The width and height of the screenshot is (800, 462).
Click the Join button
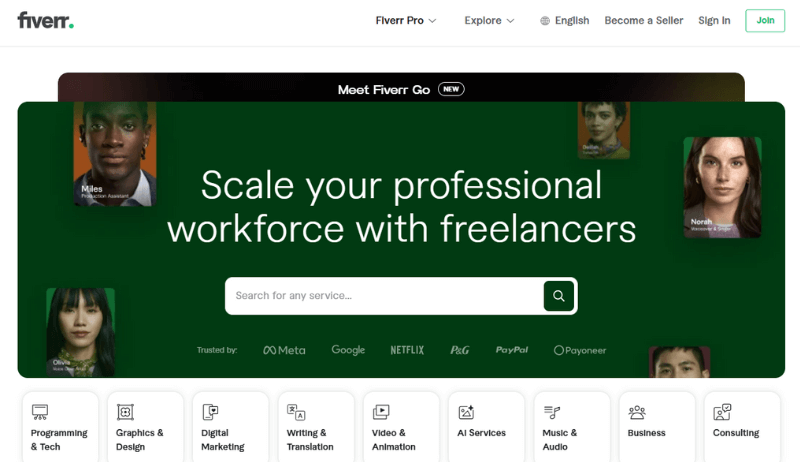[x=765, y=20]
